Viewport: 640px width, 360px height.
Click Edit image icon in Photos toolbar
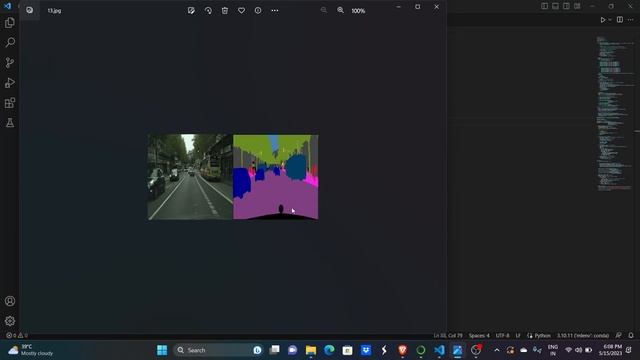pos(191,11)
